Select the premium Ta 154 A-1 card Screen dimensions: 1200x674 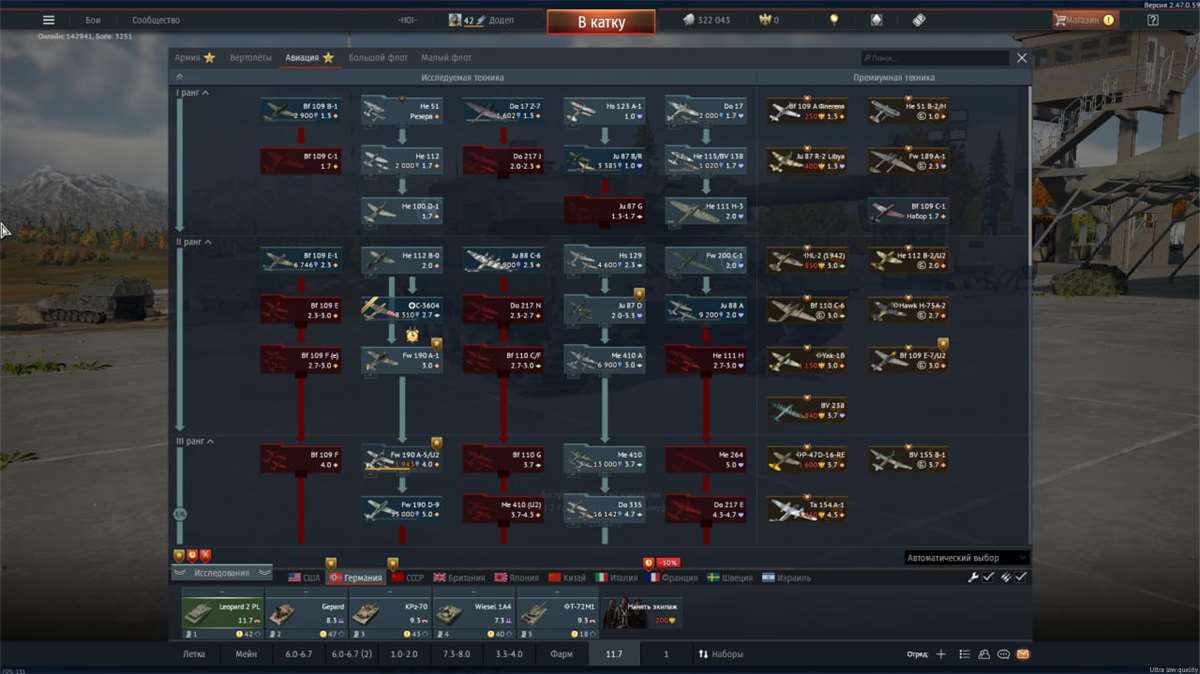coord(807,509)
